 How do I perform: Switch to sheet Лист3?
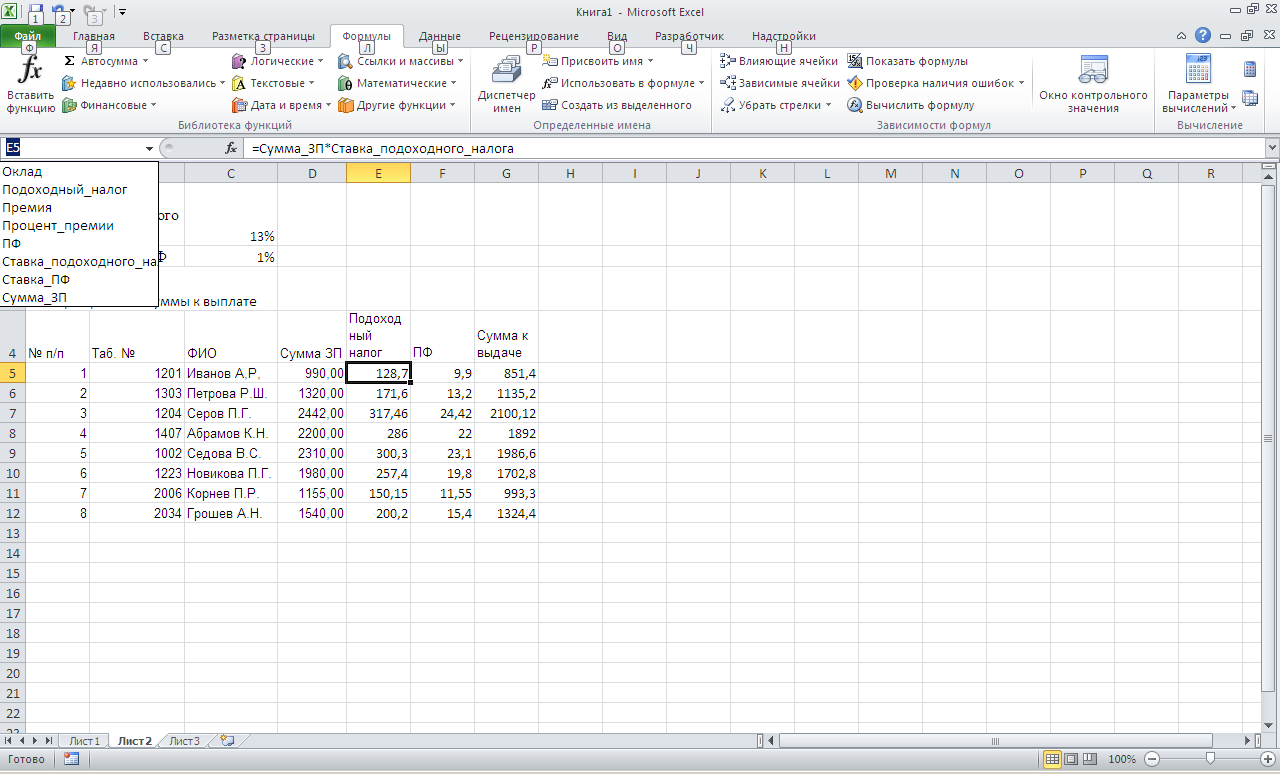184,741
